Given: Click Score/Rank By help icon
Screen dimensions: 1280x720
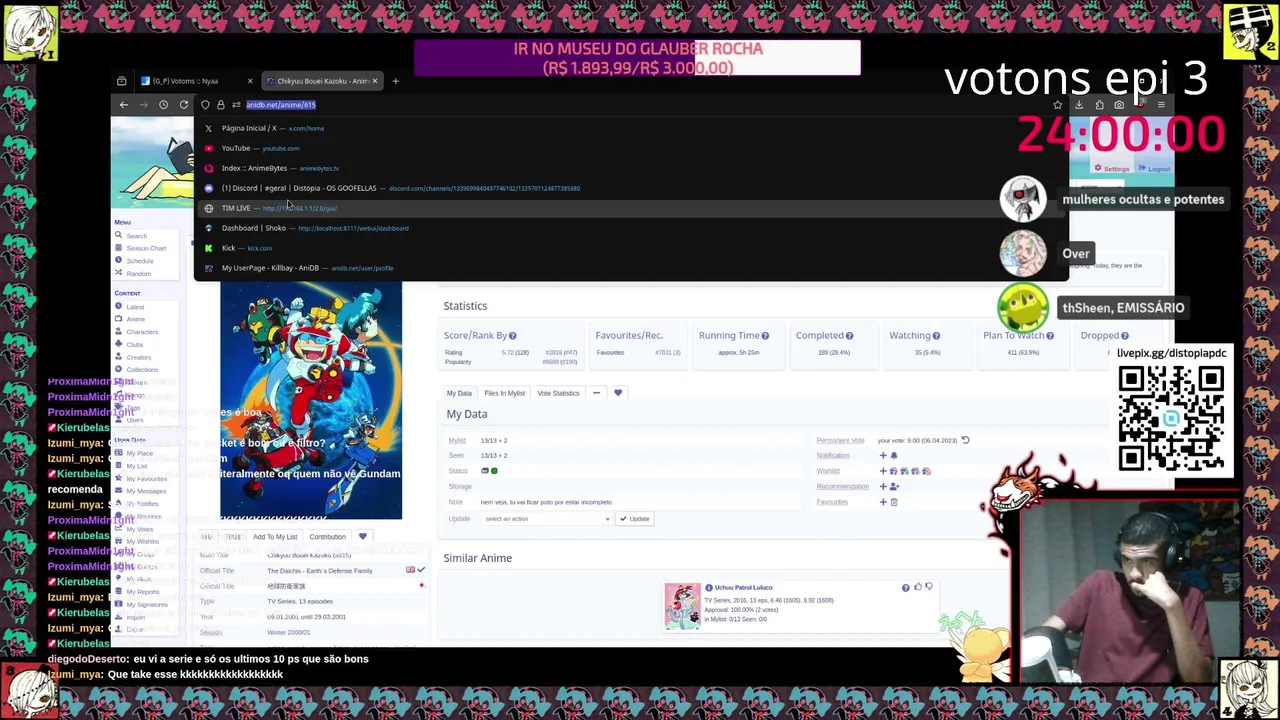Looking at the screenshot, I should tap(512, 336).
